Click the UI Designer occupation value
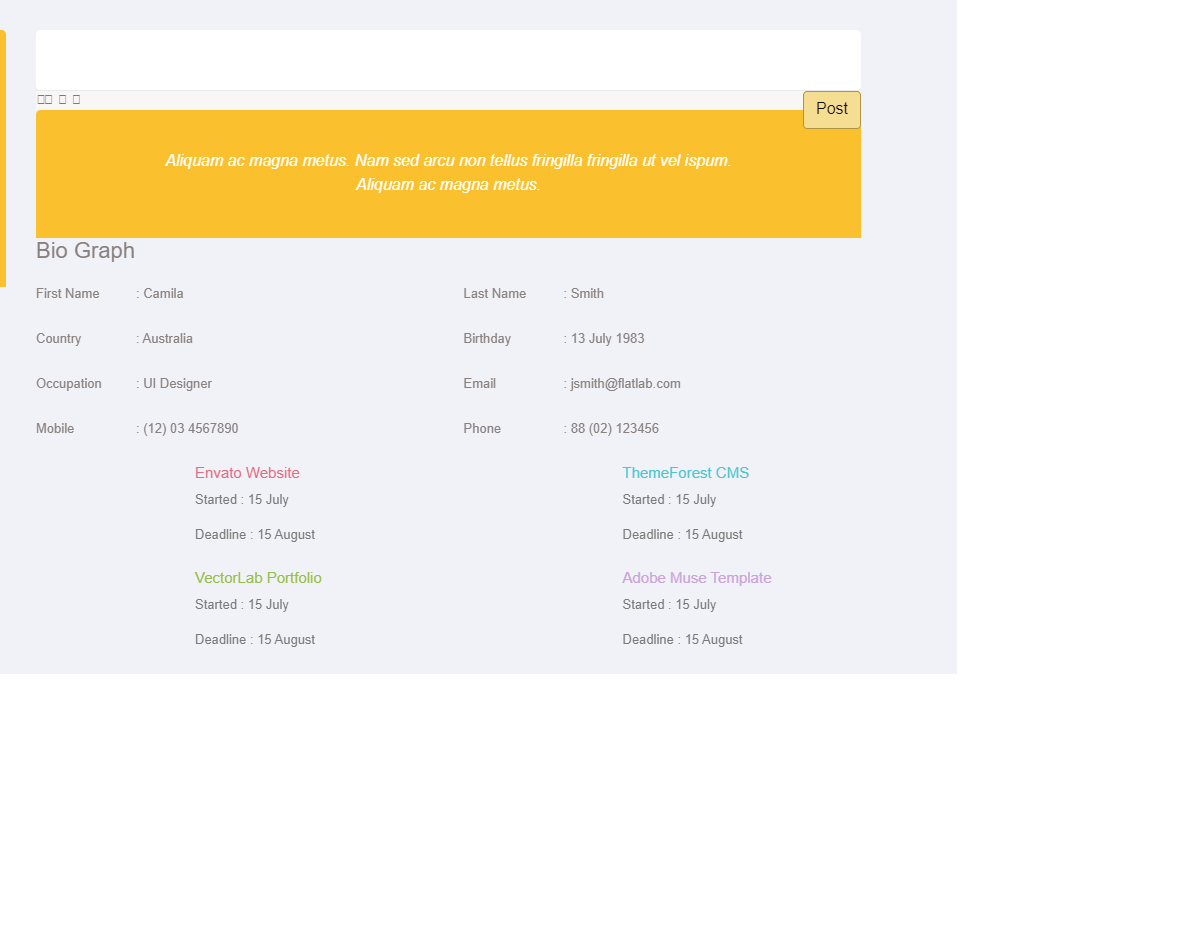The width and height of the screenshot is (1200, 952). (177, 384)
